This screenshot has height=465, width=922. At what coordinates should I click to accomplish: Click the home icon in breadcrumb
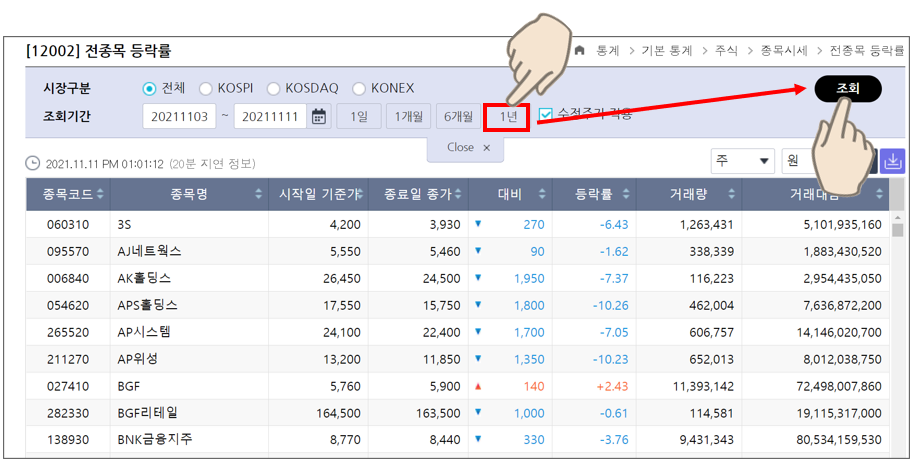pos(579,51)
